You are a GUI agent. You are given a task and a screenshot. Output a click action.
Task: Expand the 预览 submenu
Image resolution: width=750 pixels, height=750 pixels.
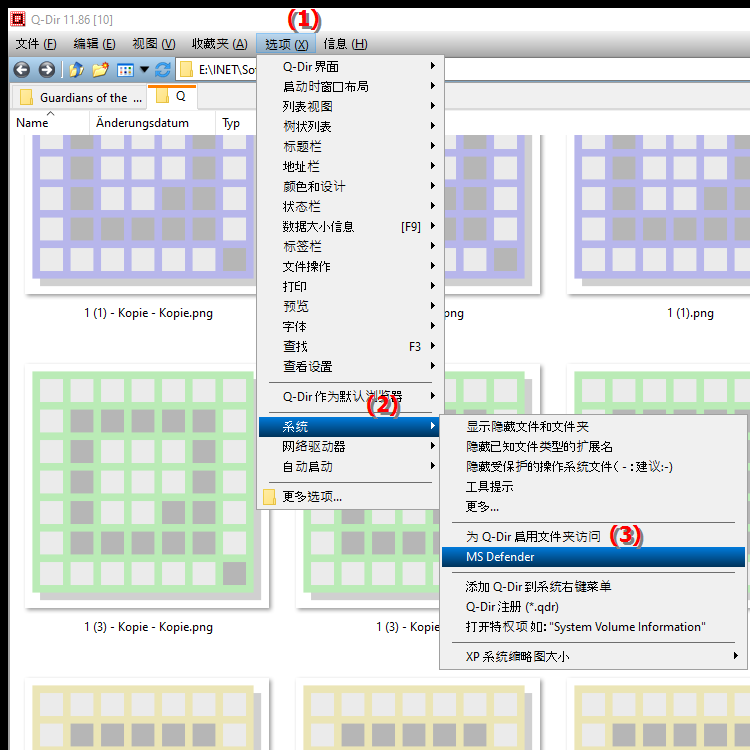[x=349, y=307]
